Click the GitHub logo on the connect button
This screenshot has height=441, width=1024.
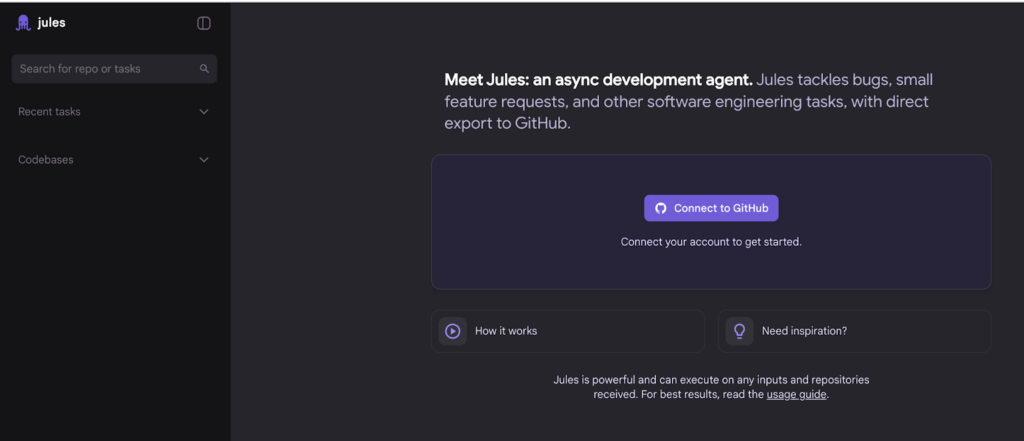(x=661, y=208)
